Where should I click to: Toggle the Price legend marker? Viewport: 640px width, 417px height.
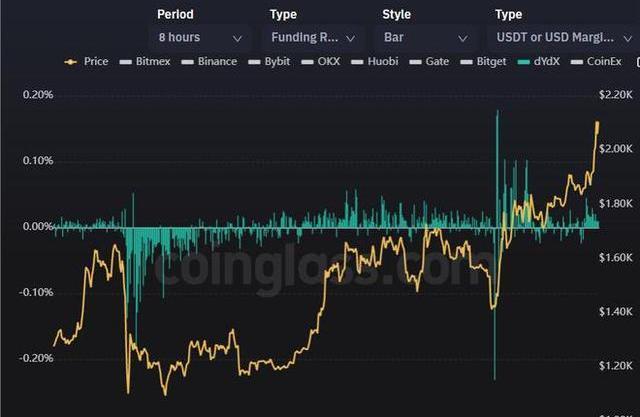pyautogui.click(x=71, y=62)
